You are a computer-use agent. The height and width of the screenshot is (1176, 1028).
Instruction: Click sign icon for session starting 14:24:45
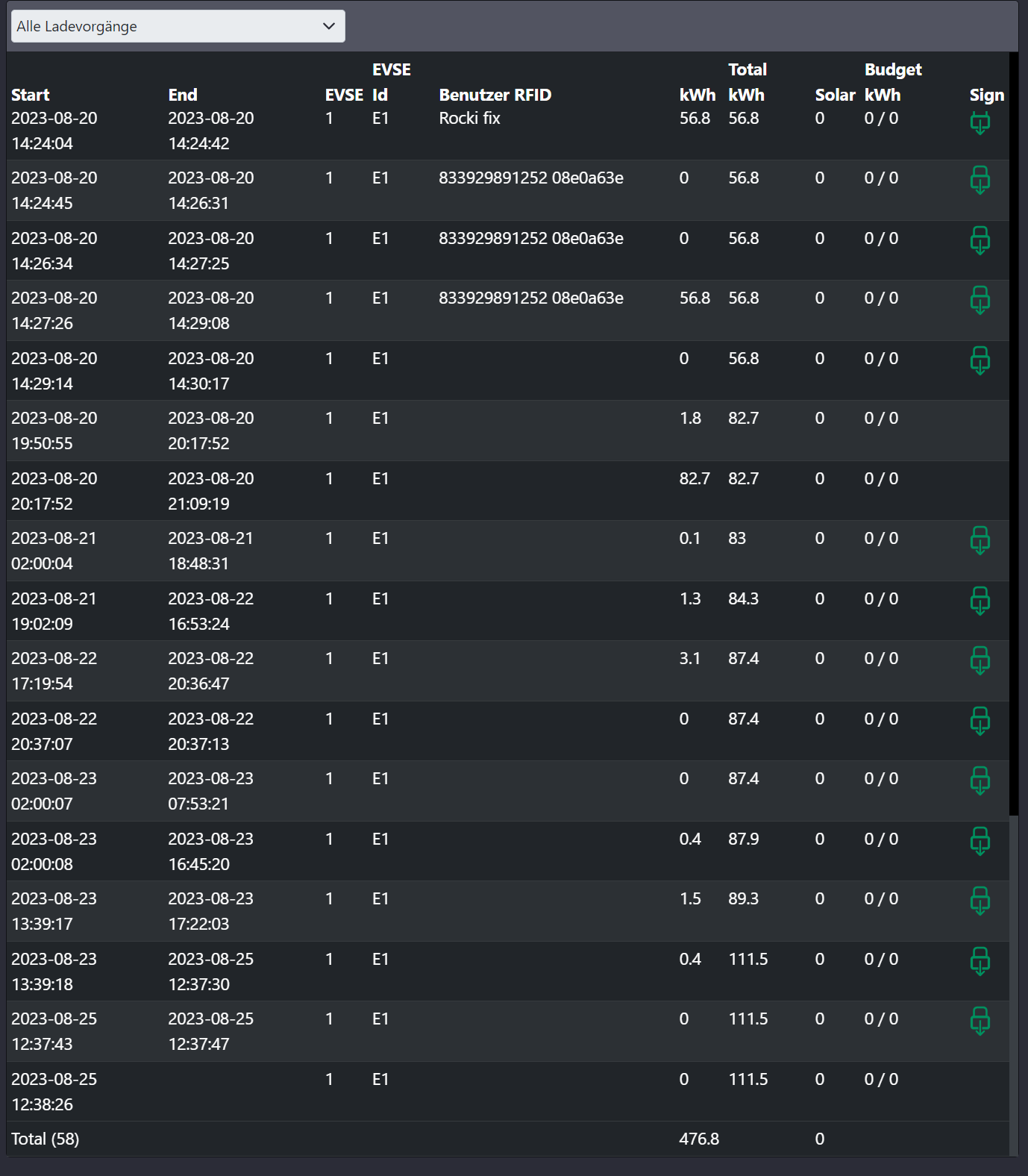[x=980, y=180]
